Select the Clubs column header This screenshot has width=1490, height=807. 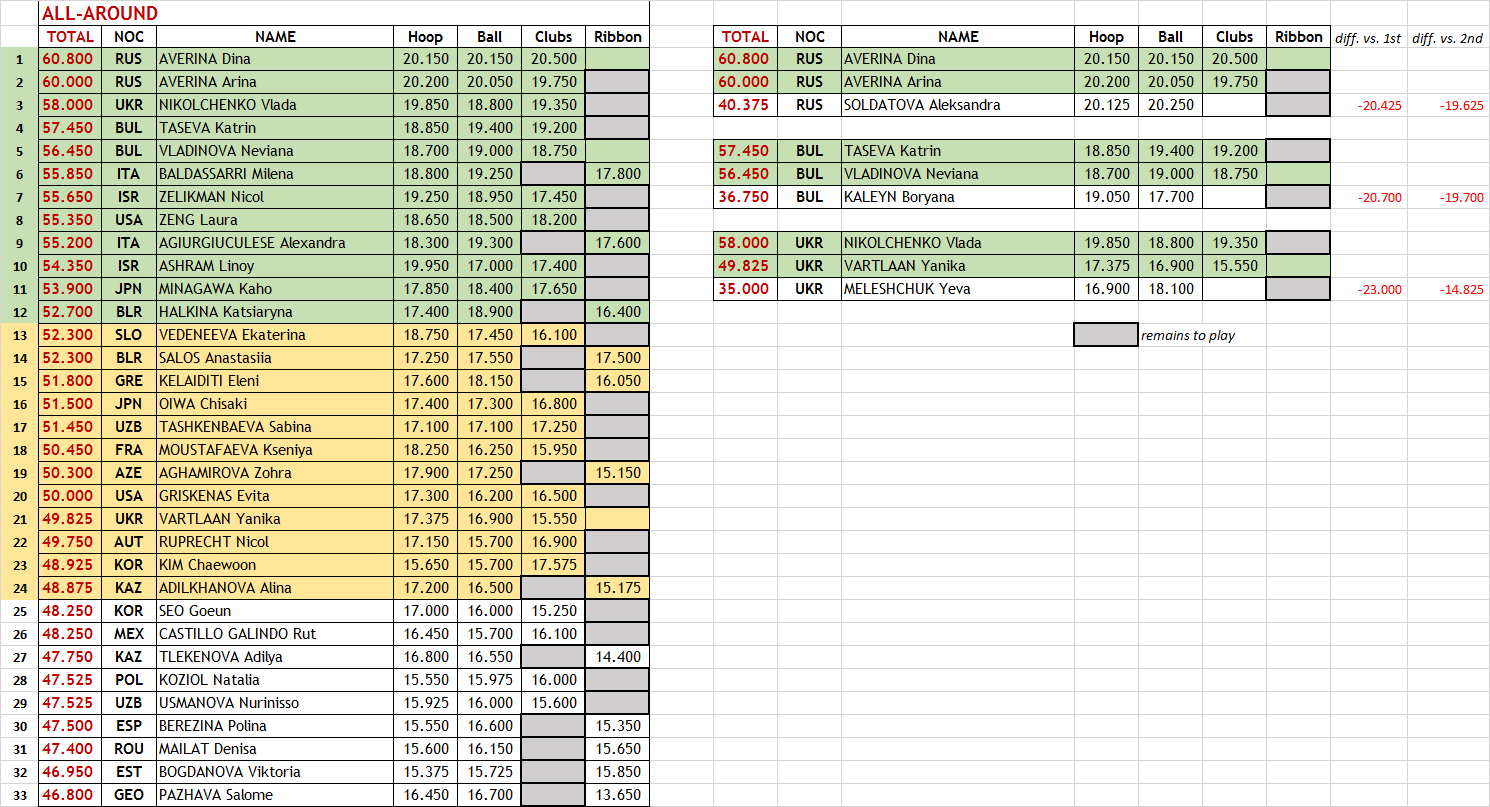(x=552, y=36)
